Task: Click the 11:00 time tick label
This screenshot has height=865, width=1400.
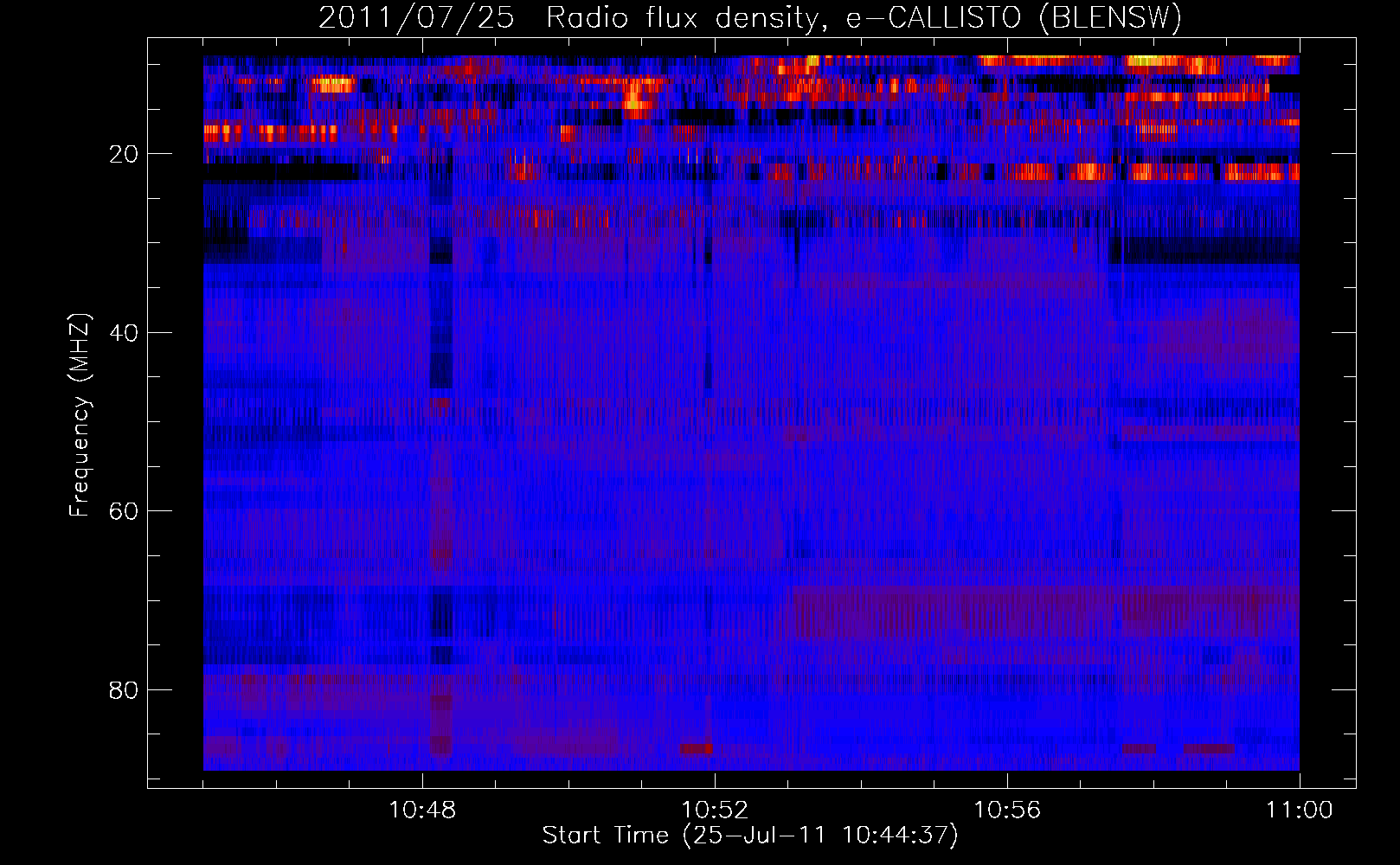Action: click(1300, 811)
